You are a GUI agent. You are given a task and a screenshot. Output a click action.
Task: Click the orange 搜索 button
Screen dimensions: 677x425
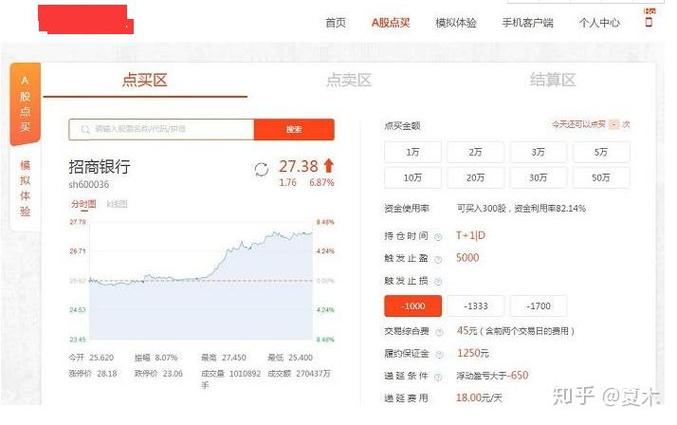tap(294, 129)
